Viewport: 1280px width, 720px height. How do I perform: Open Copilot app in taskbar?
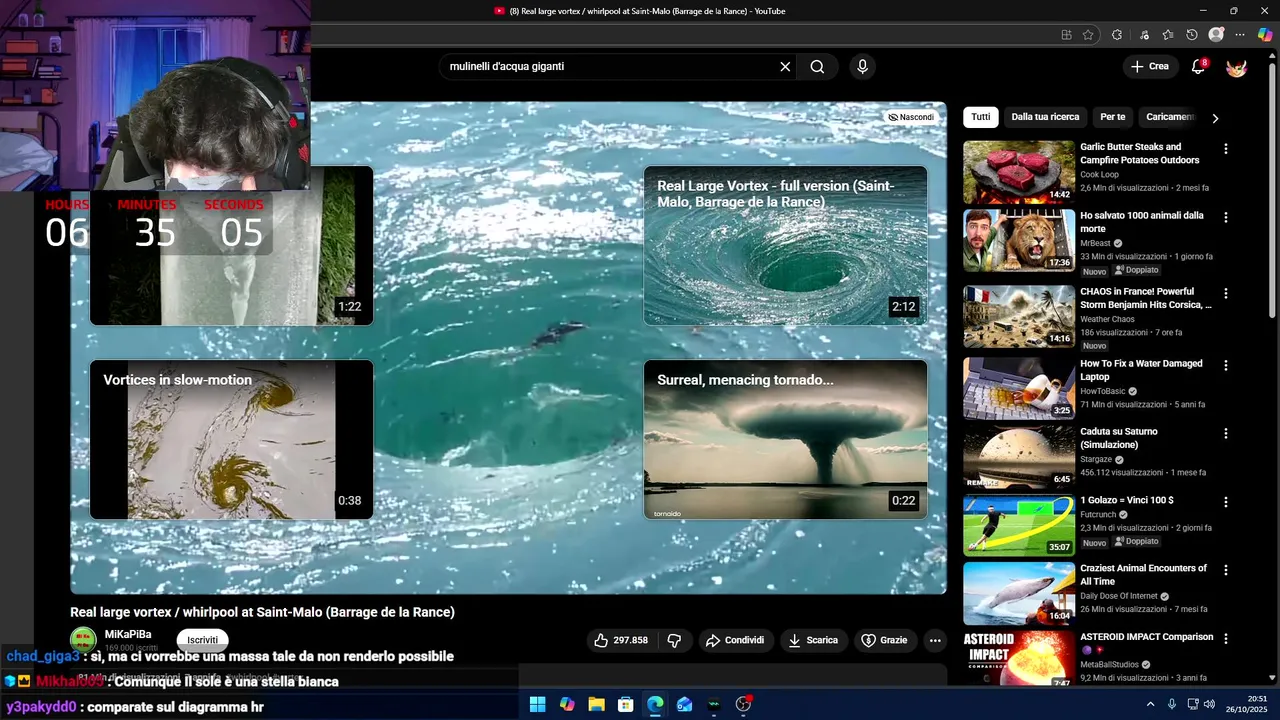tap(567, 704)
